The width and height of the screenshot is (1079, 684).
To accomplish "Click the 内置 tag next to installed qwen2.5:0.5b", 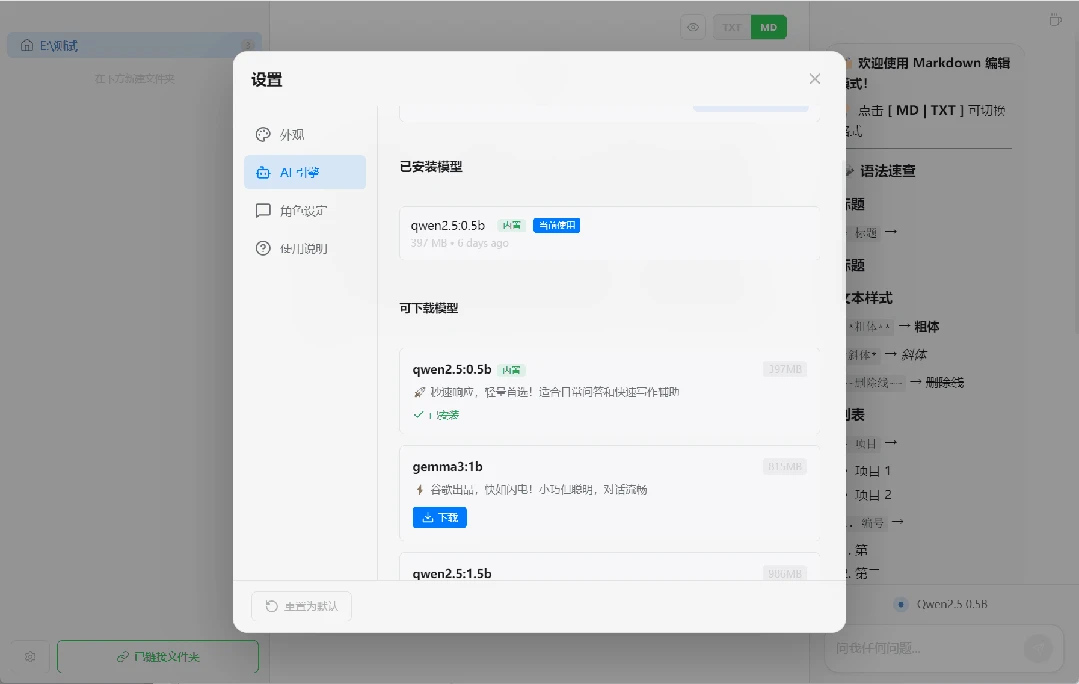I will click(x=511, y=226).
